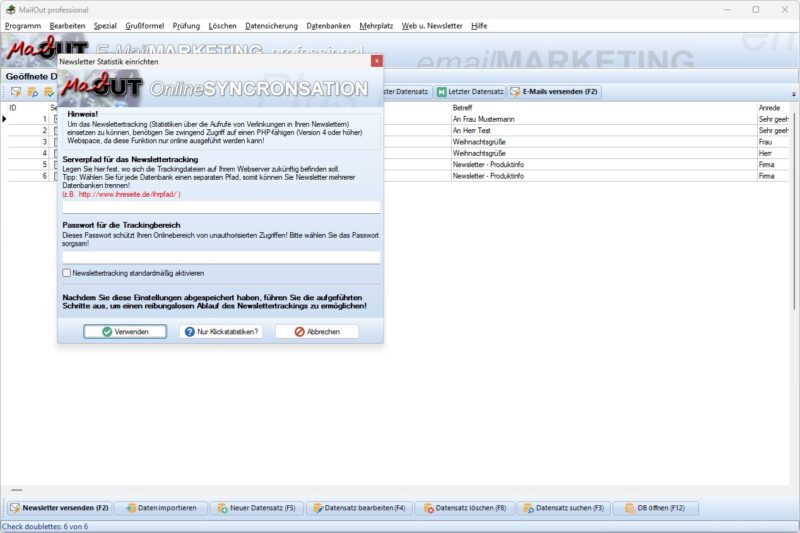
Task: Open the Prüfung menu
Action: [x=186, y=26]
